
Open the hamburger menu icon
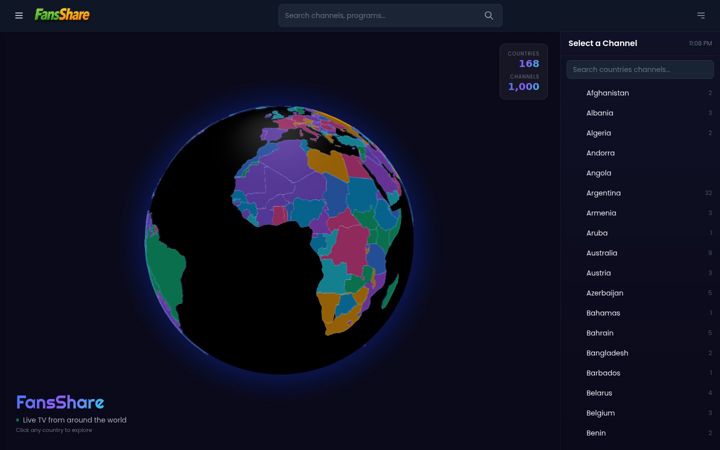[19, 16]
